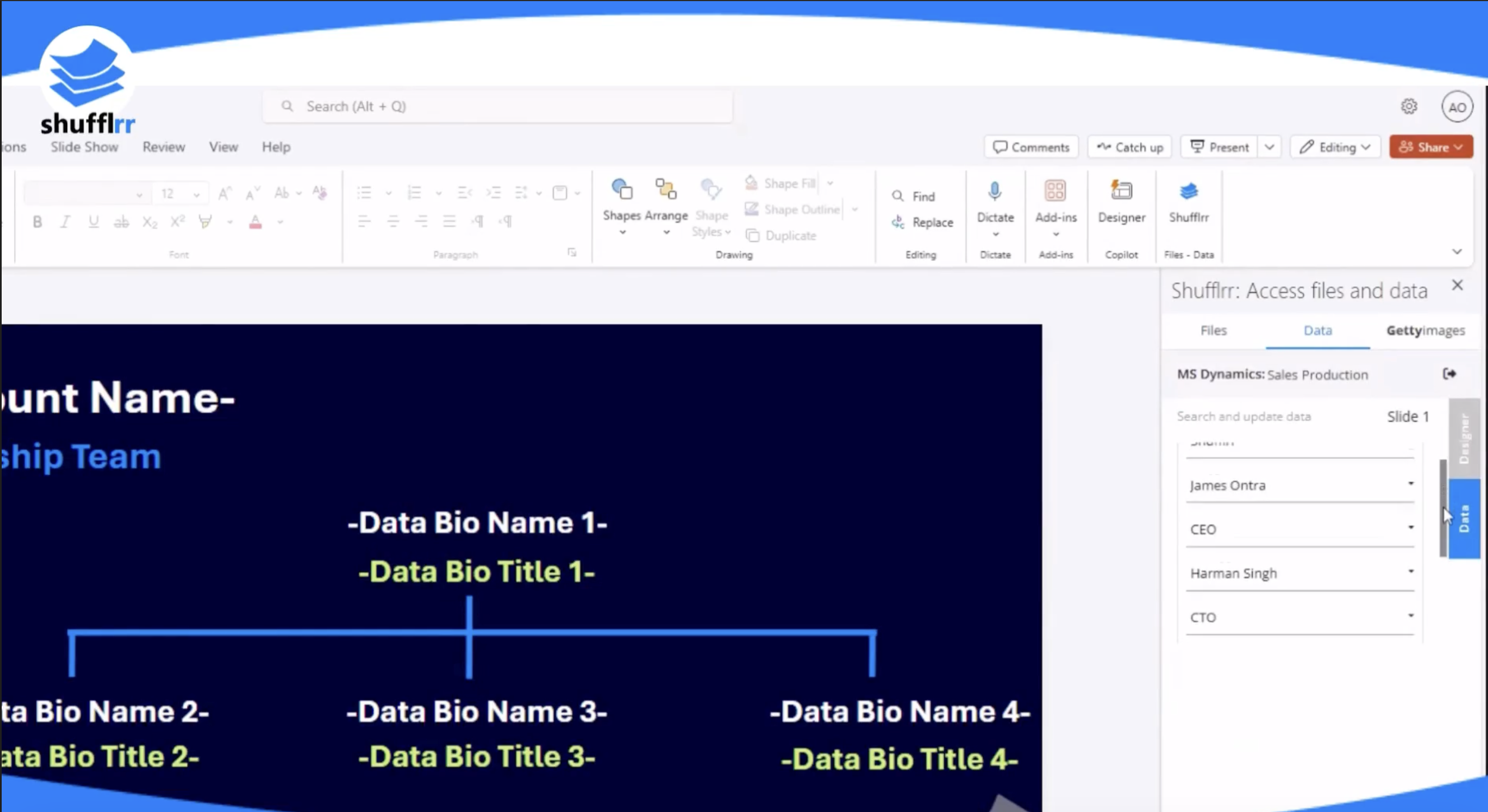Image resolution: width=1488 pixels, height=812 pixels.
Task: Open the Slide Show tab
Action: (x=85, y=147)
